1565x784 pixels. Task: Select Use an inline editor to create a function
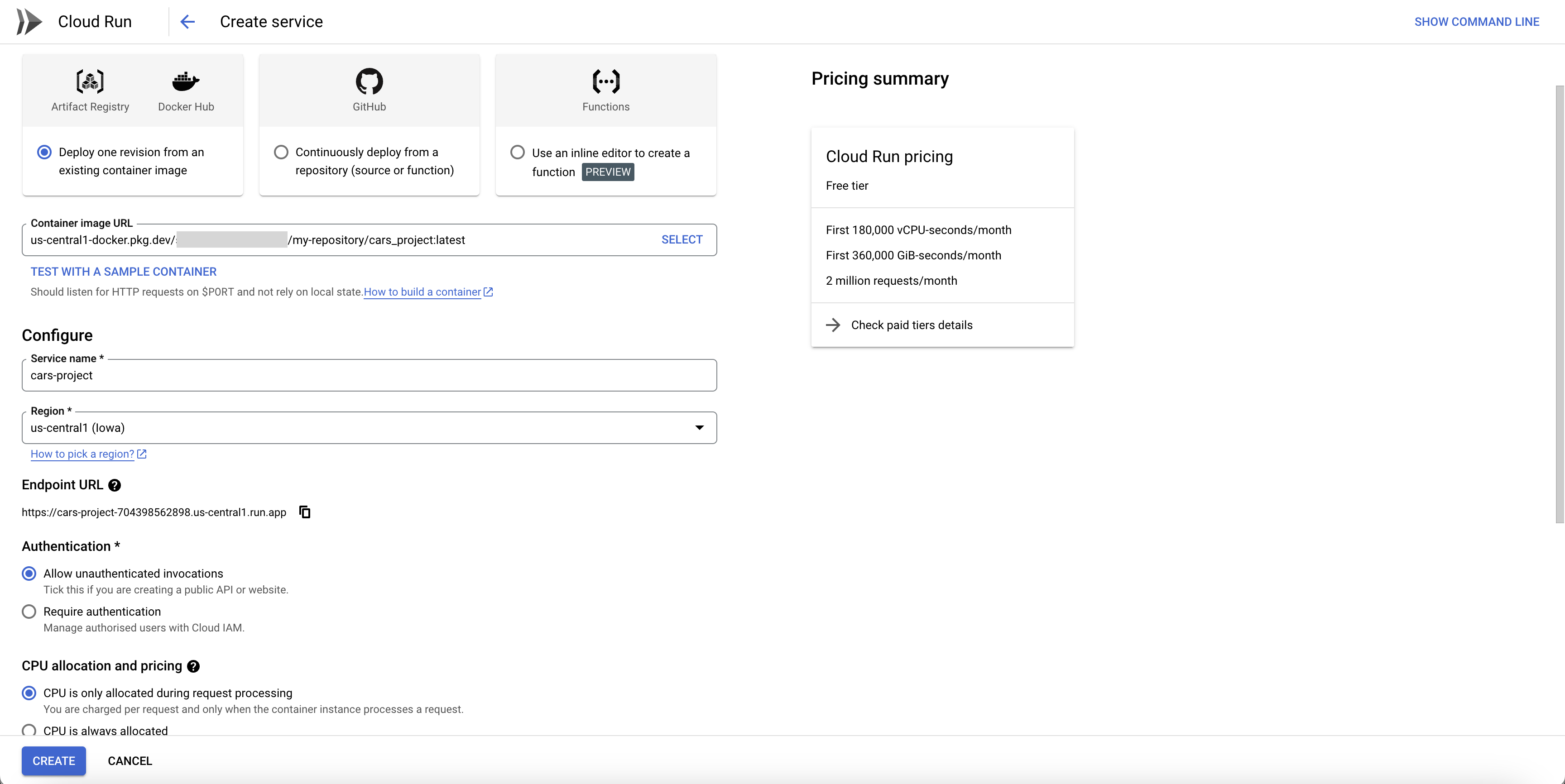518,152
